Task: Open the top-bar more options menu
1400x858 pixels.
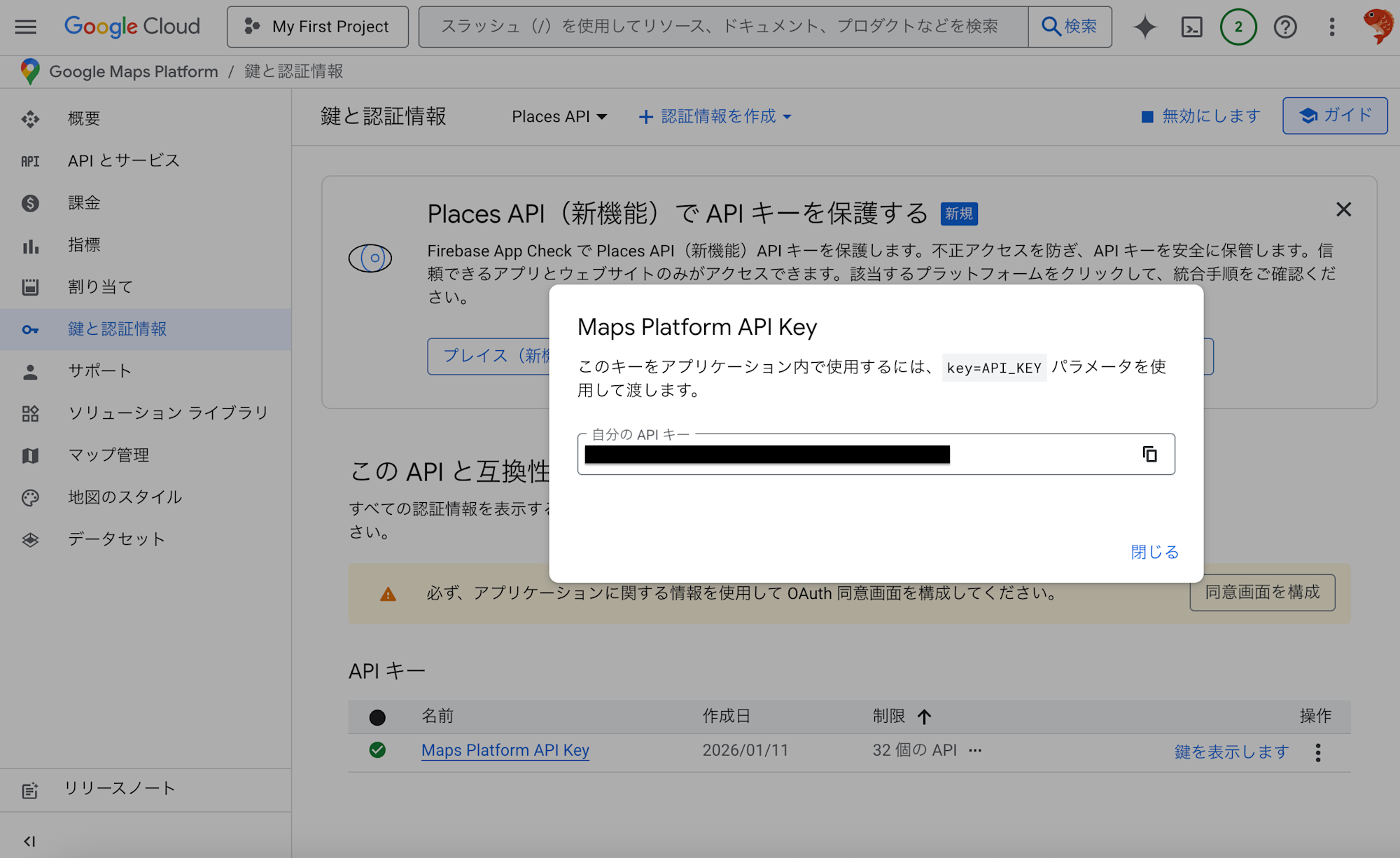Action: pyautogui.click(x=1331, y=27)
